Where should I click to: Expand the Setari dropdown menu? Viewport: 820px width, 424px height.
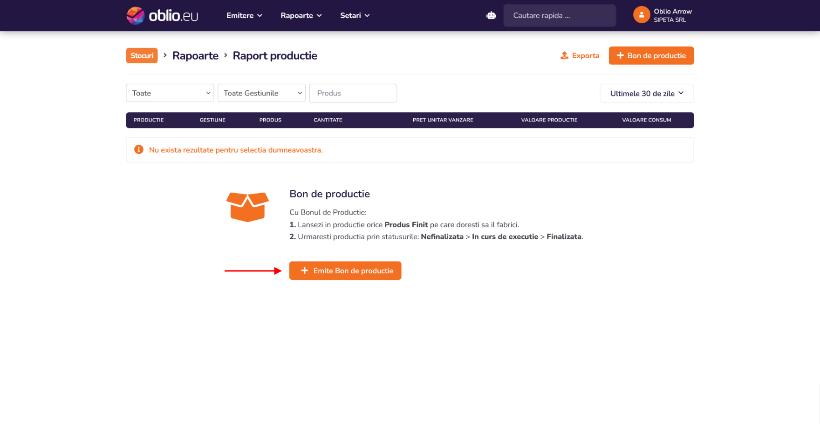(355, 16)
